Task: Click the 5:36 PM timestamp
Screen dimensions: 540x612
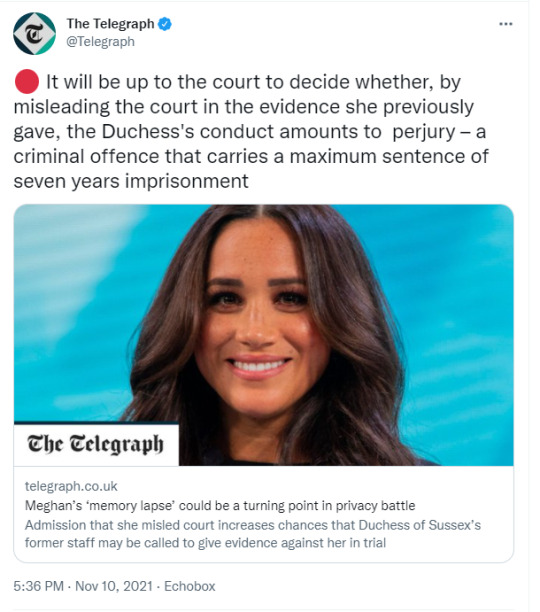Action: (x=39, y=586)
